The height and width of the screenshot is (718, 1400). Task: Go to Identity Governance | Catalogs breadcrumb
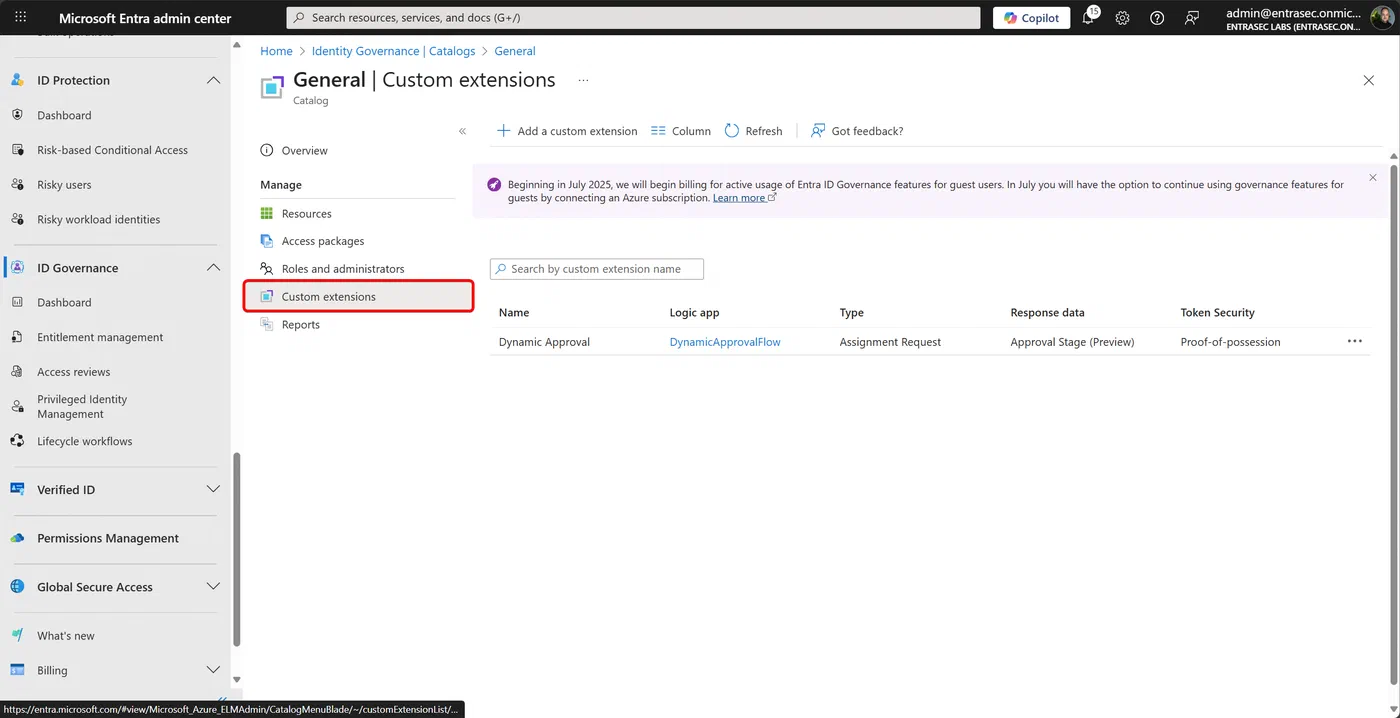tap(393, 51)
